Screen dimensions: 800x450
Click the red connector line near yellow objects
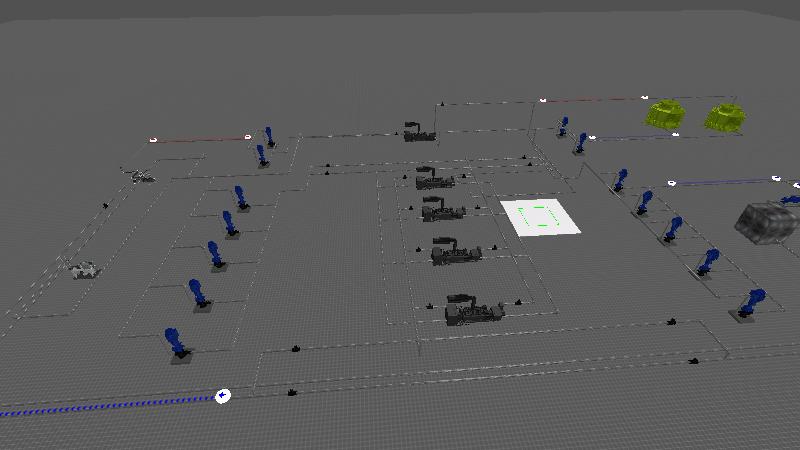pos(590,100)
